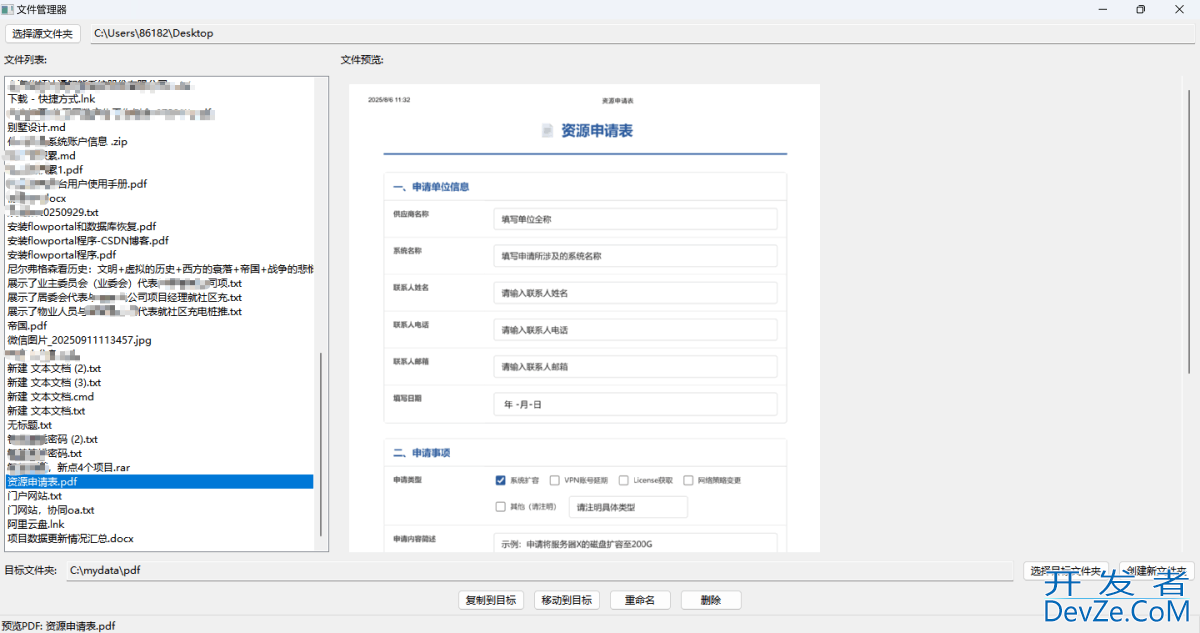Select 阿里云盘.lnk in the file list
The image size is (1200, 633).
click(x=36, y=524)
